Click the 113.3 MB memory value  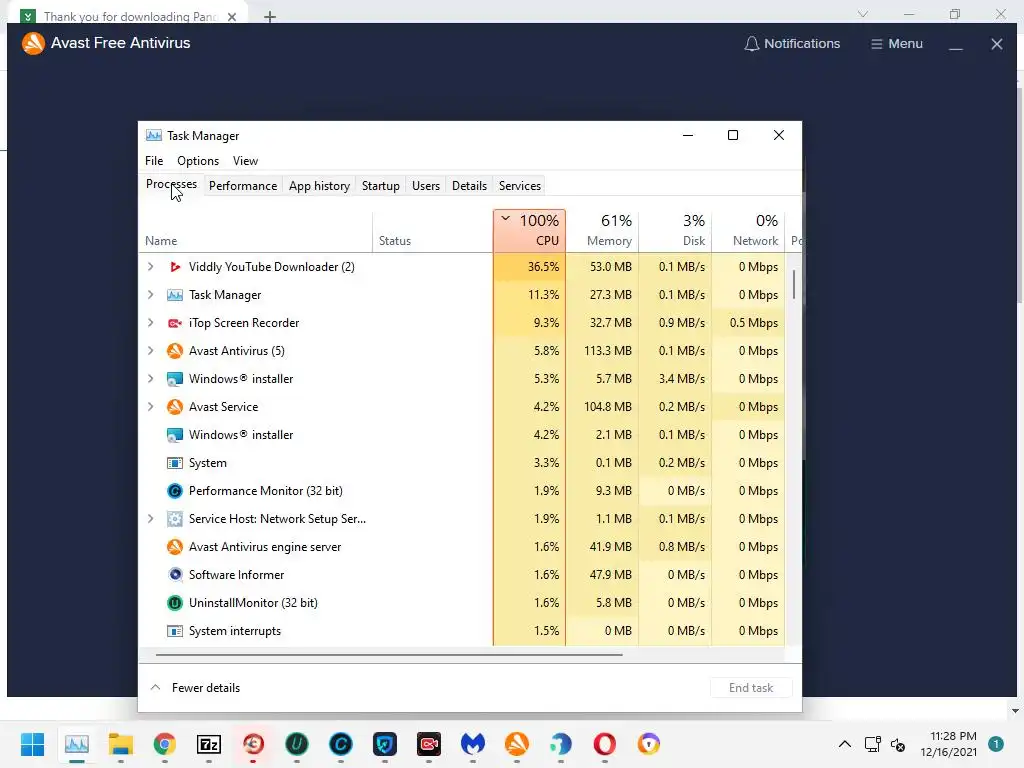pos(608,351)
